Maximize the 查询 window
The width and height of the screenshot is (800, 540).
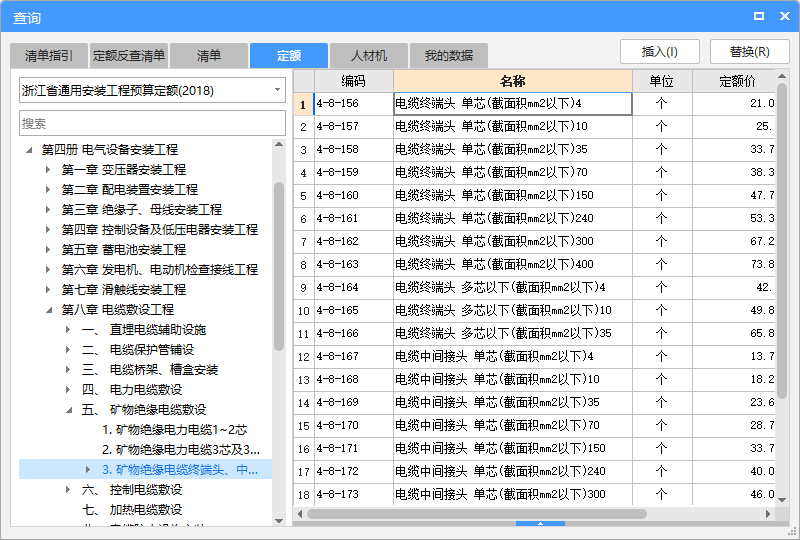point(759,16)
